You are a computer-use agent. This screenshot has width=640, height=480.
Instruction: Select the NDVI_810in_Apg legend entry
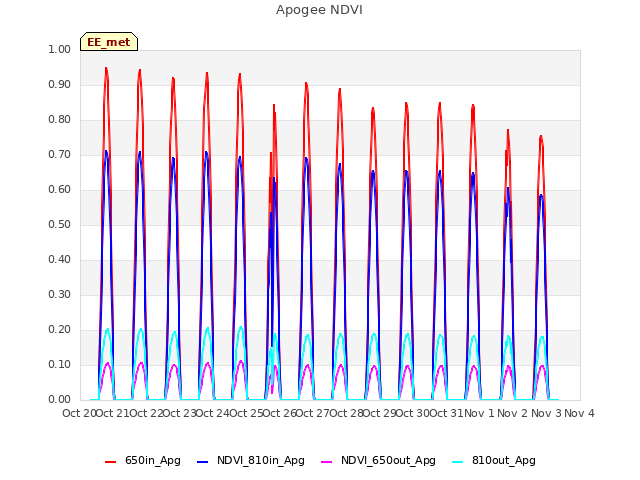click(x=251, y=461)
